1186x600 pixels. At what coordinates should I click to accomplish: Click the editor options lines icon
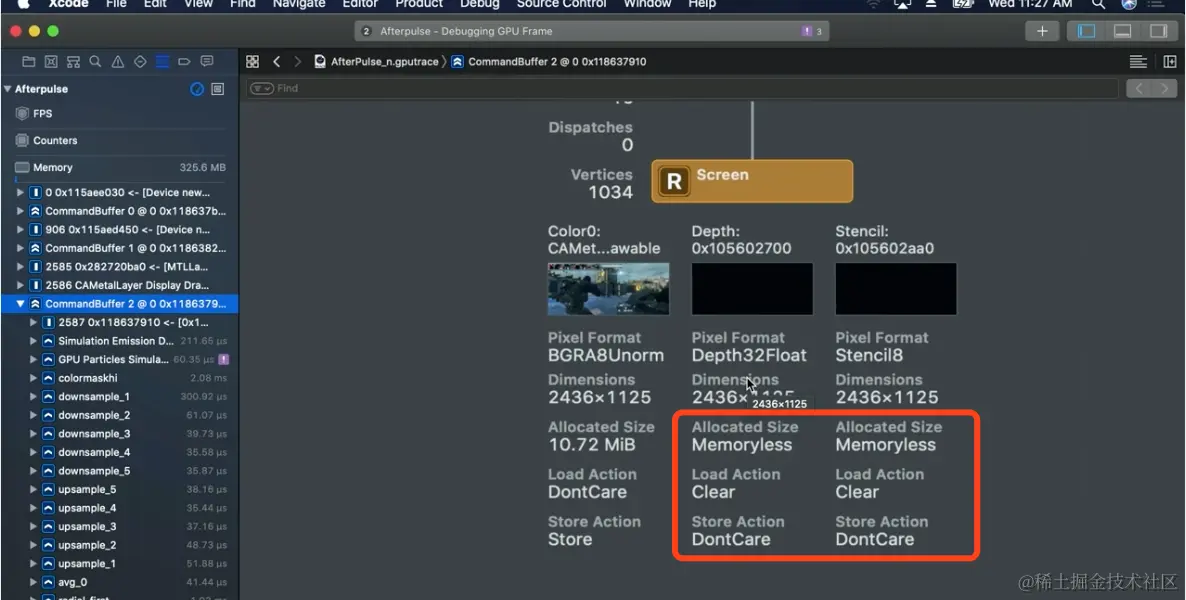[1138, 62]
